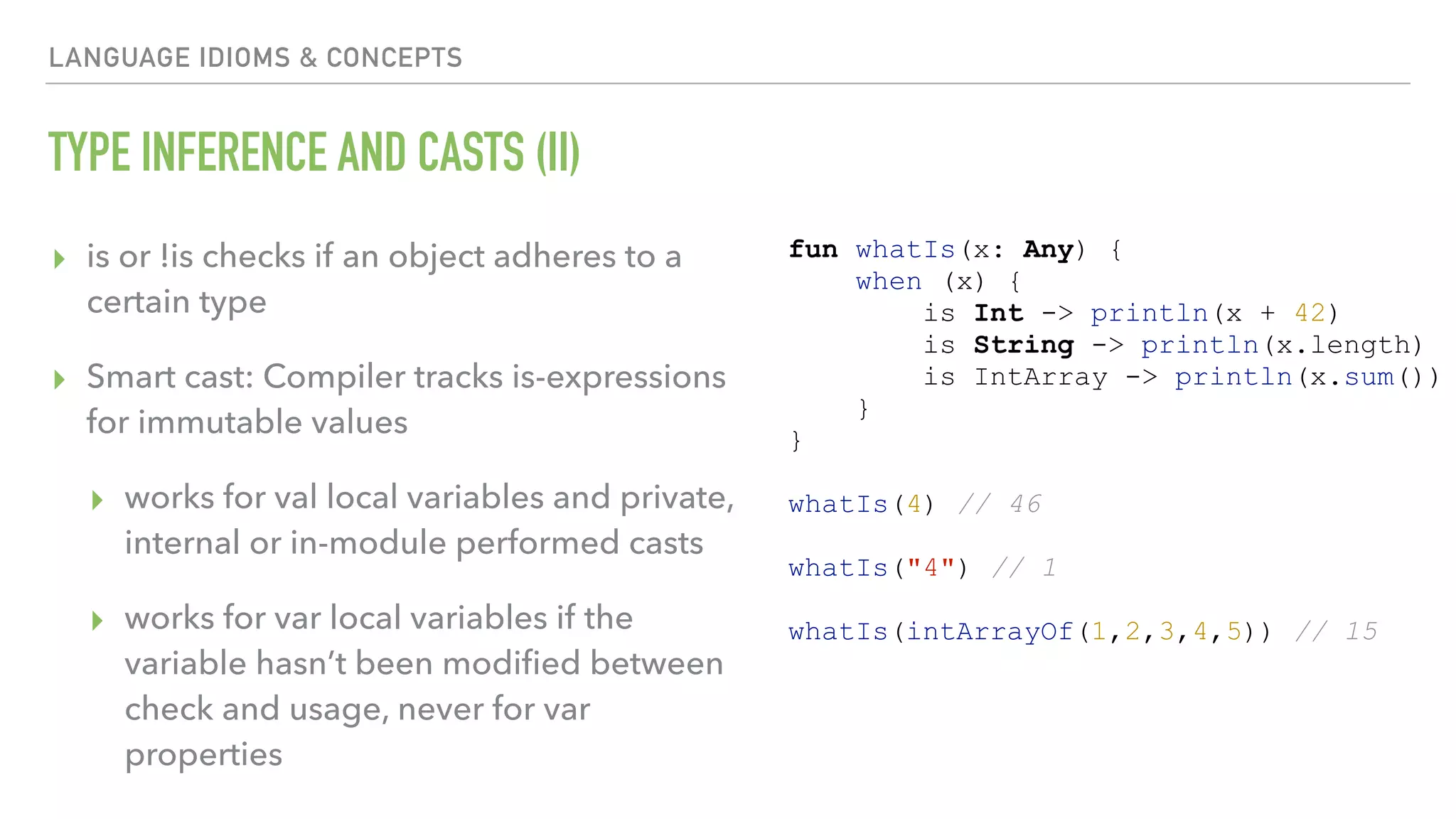
Task: Click the 'LANGUAGE IDIOMS & CONCEPTS' header text
Action: (255, 58)
